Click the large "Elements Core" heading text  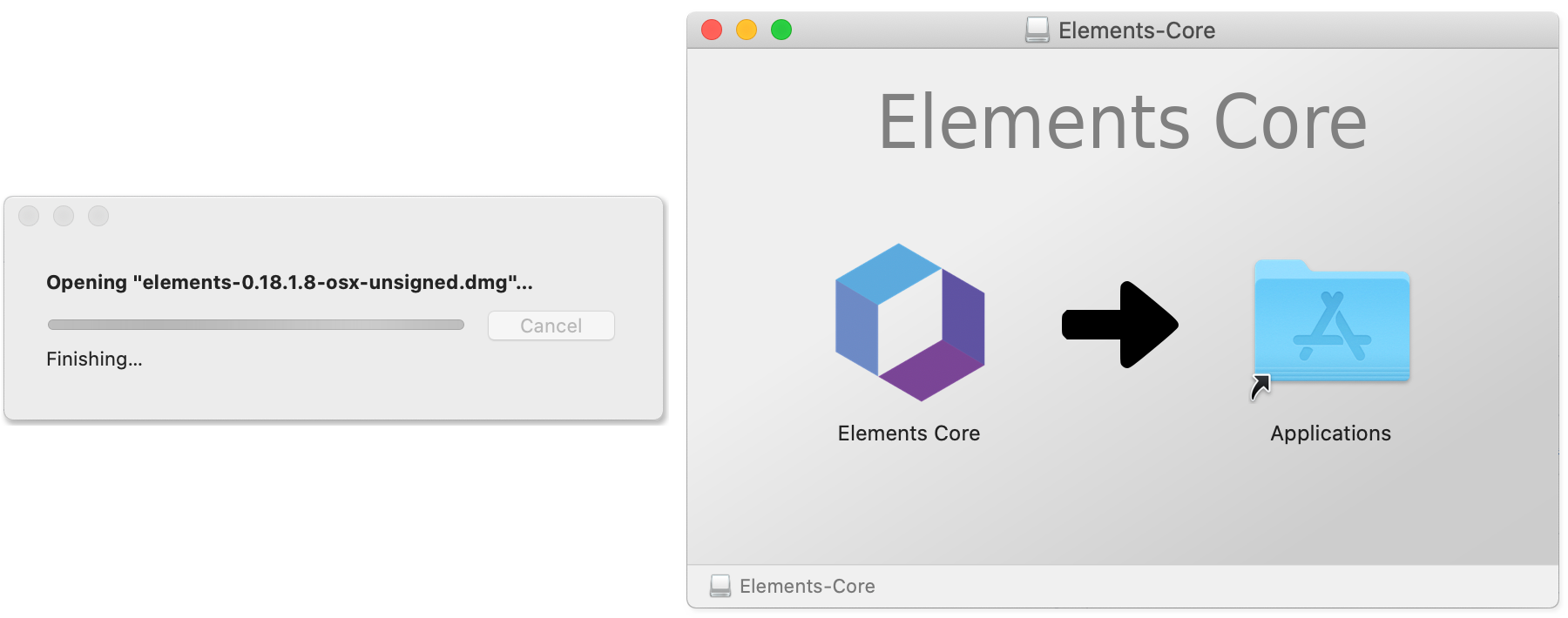1122,123
